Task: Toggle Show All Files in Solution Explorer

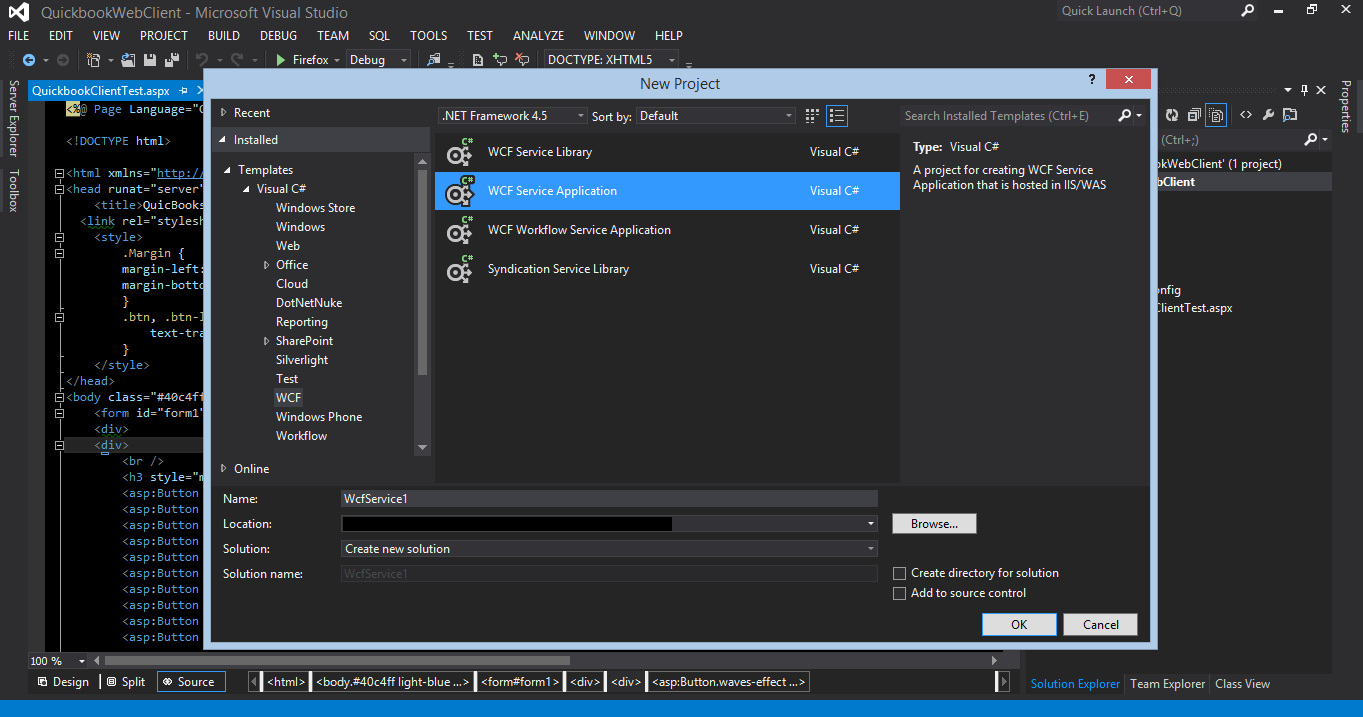Action: (1216, 115)
